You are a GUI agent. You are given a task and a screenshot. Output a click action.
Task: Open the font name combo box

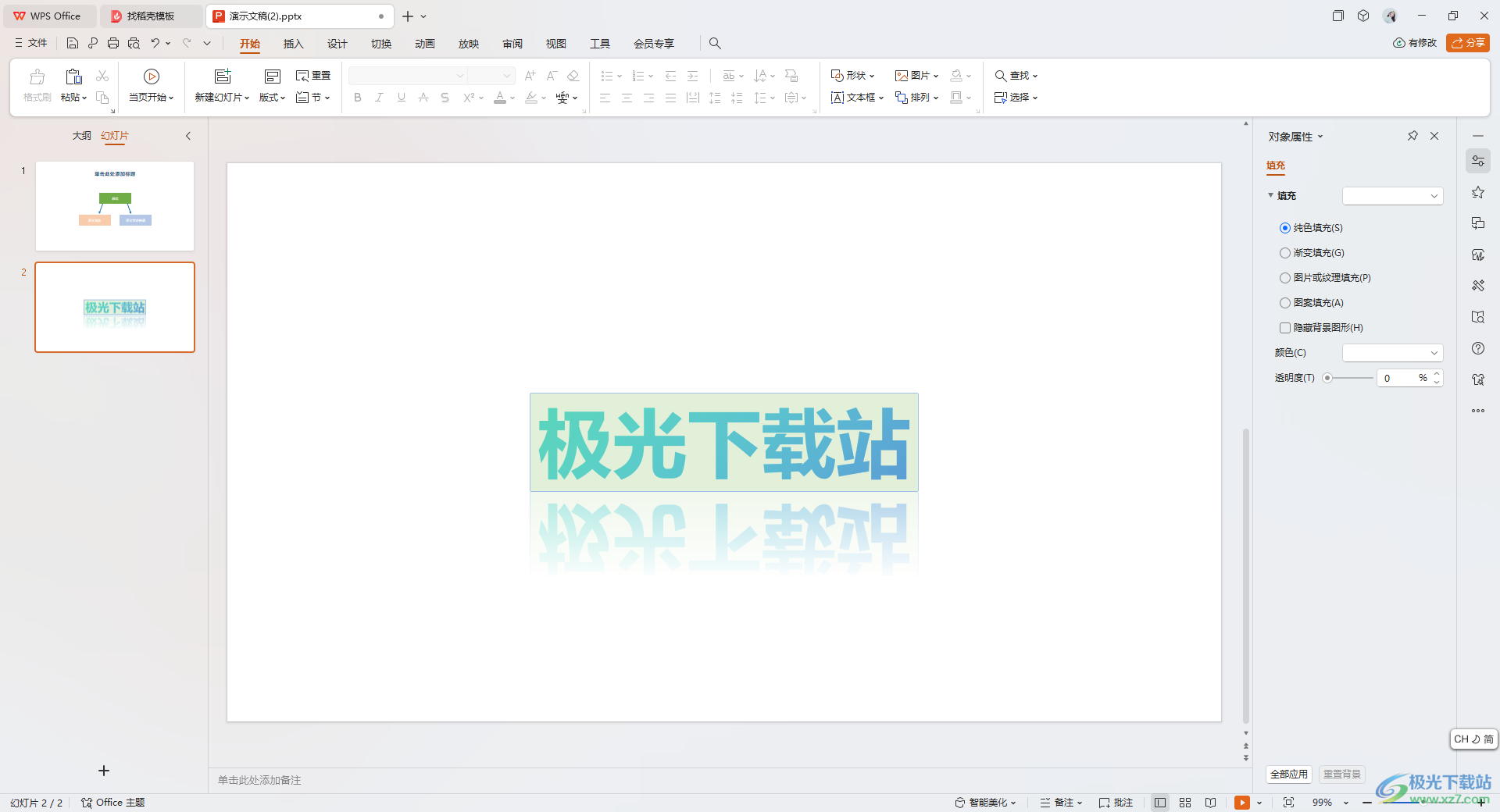click(407, 76)
